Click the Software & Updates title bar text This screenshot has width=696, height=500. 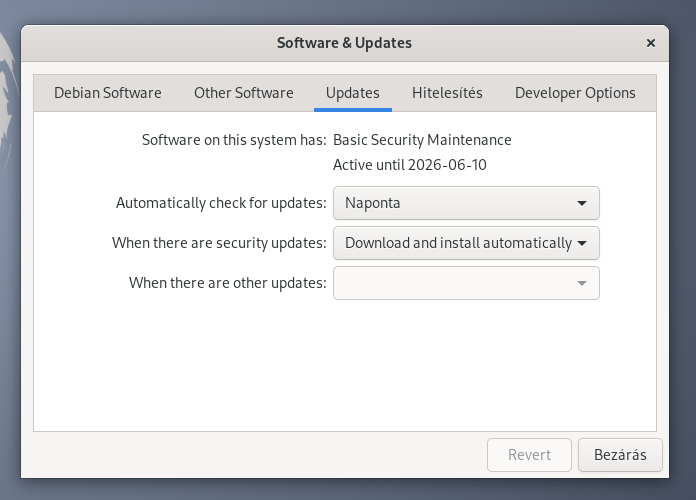(x=344, y=43)
